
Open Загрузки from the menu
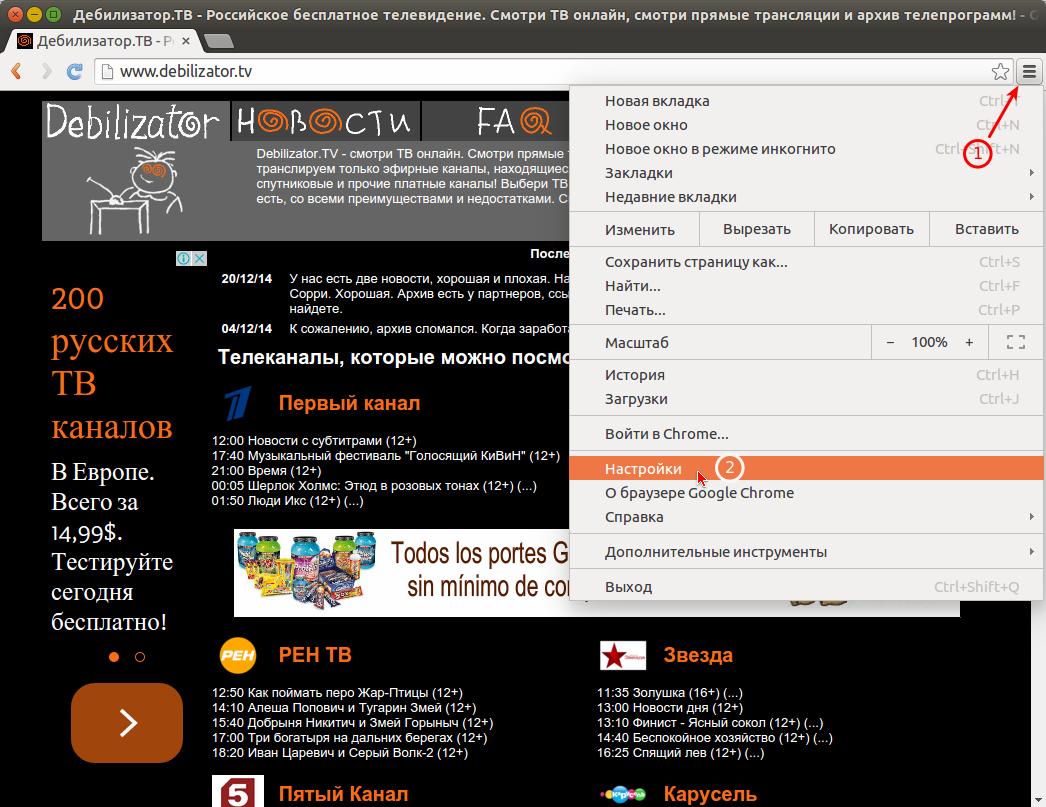point(806,399)
